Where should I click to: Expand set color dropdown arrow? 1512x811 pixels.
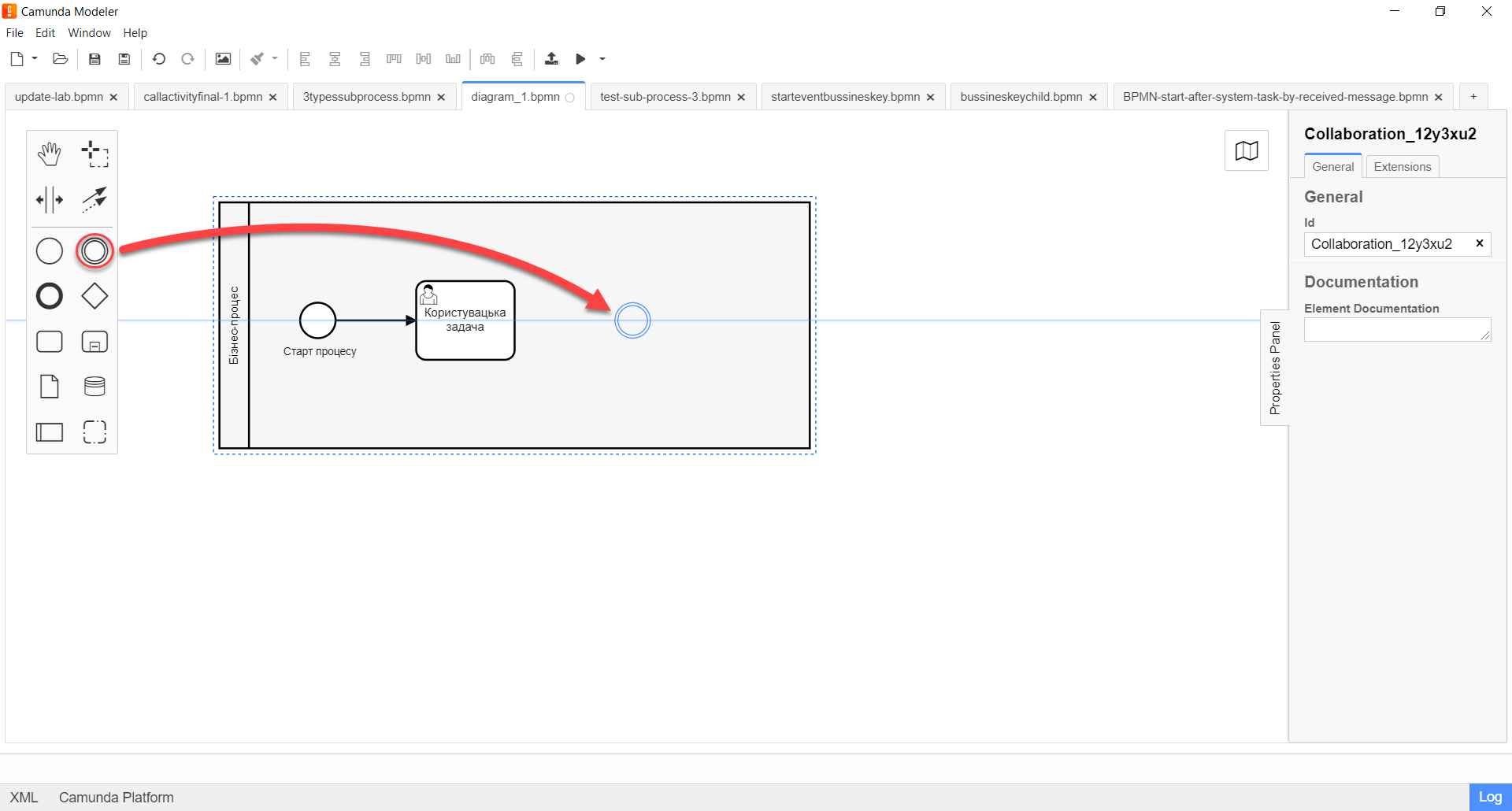pos(275,58)
